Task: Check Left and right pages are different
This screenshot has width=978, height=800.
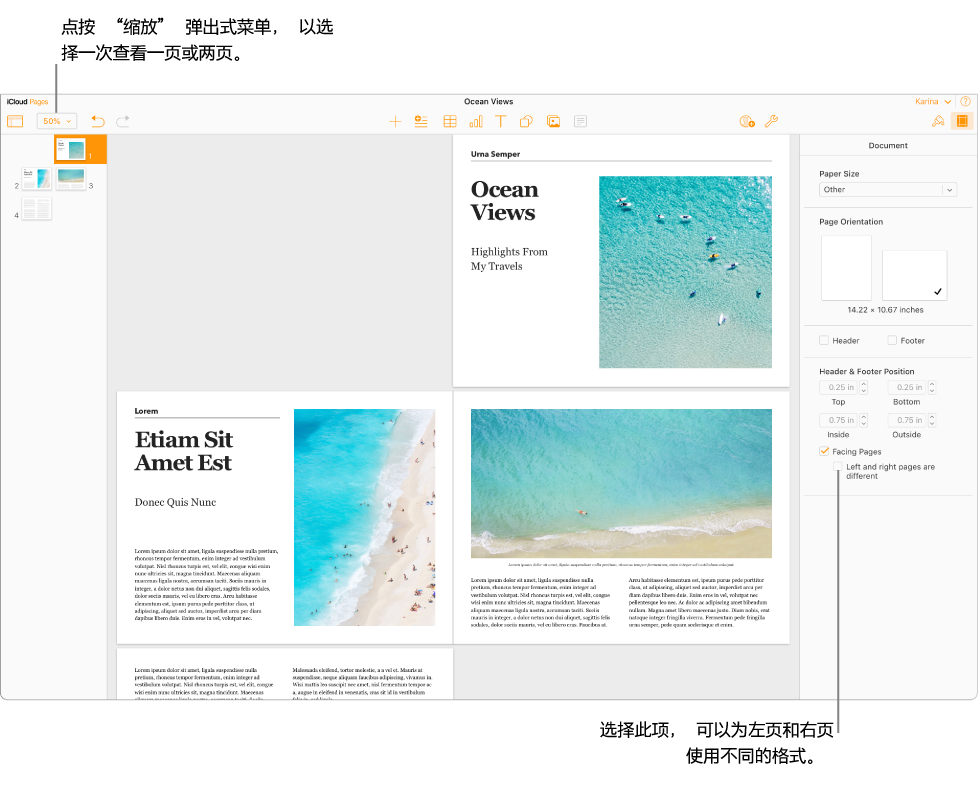Action: [x=838, y=466]
